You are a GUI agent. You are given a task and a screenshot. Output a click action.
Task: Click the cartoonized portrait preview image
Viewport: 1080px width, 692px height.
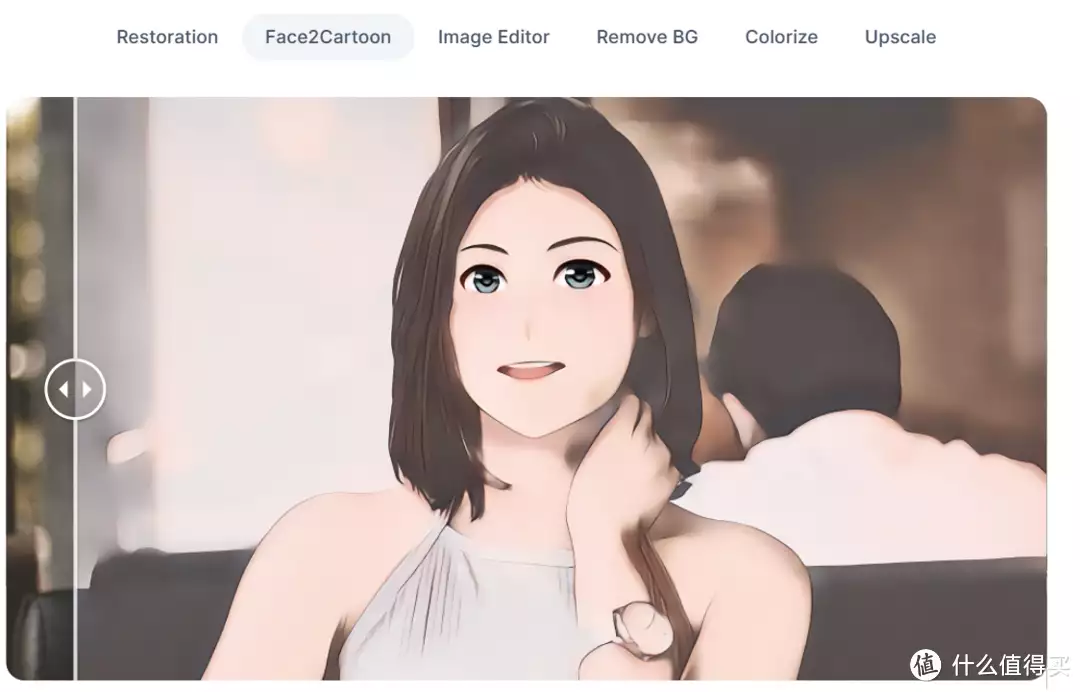point(526,388)
